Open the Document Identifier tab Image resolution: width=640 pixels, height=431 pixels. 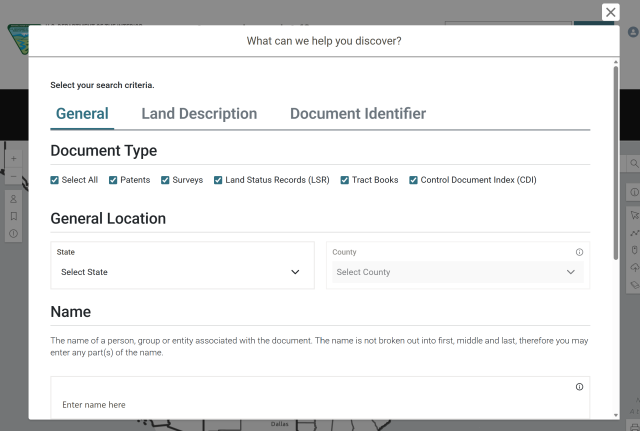(358, 114)
